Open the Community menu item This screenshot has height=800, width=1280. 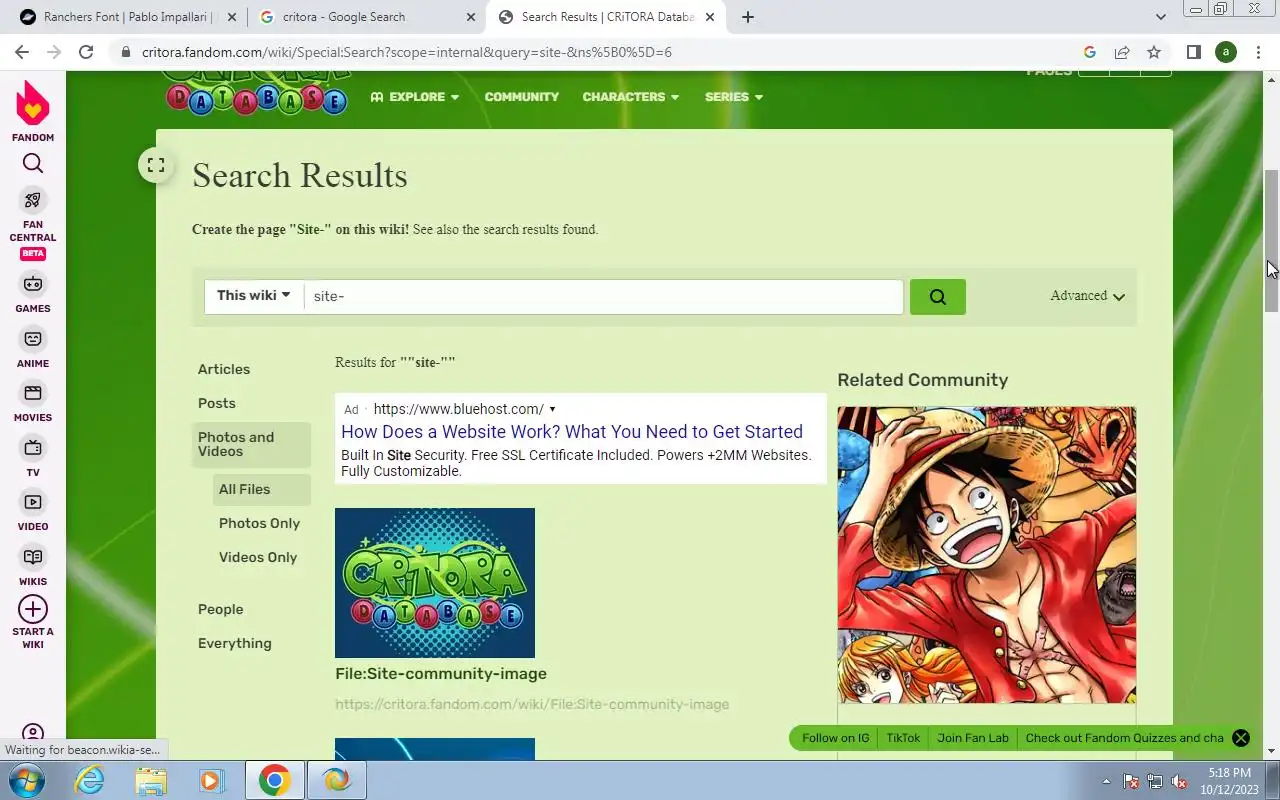coord(522,97)
